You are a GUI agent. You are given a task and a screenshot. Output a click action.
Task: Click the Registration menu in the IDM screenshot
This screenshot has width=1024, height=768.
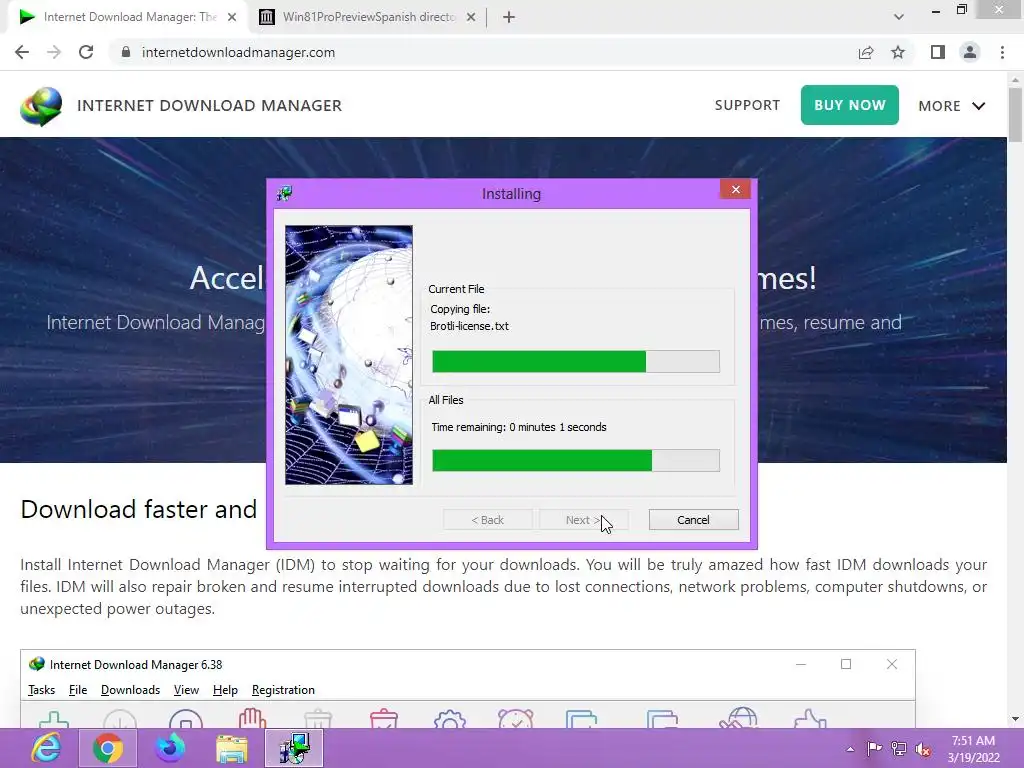click(x=283, y=690)
